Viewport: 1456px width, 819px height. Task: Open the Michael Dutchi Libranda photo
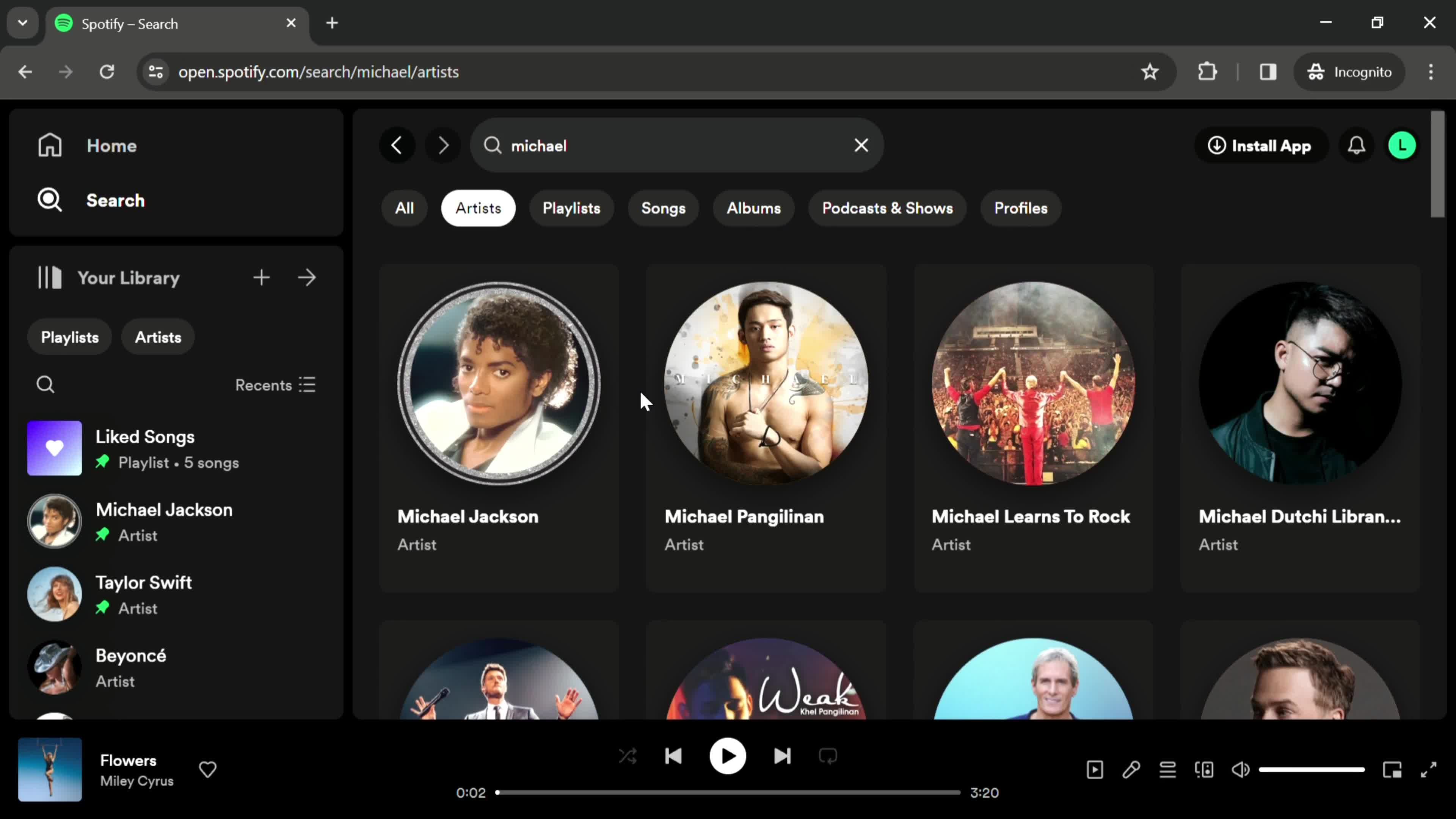tap(1301, 383)
